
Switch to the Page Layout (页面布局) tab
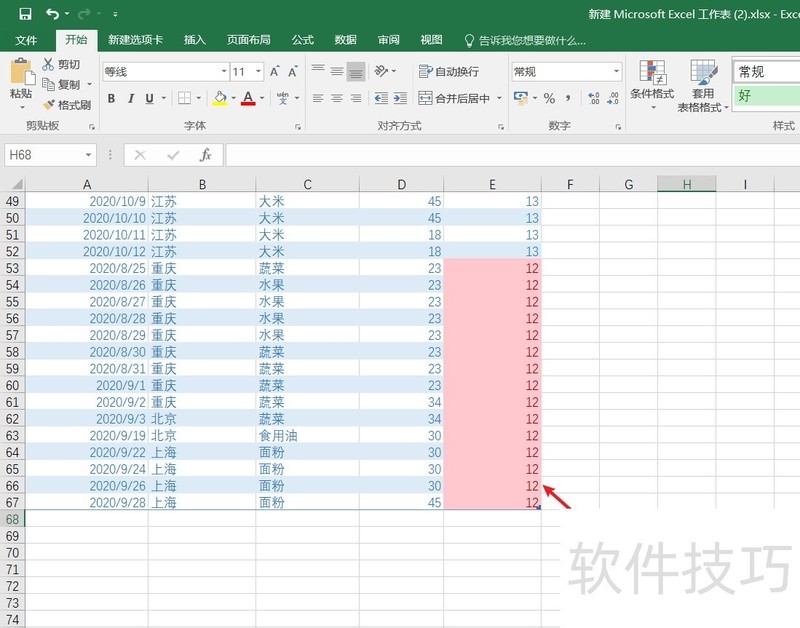(x=248, y=40)
